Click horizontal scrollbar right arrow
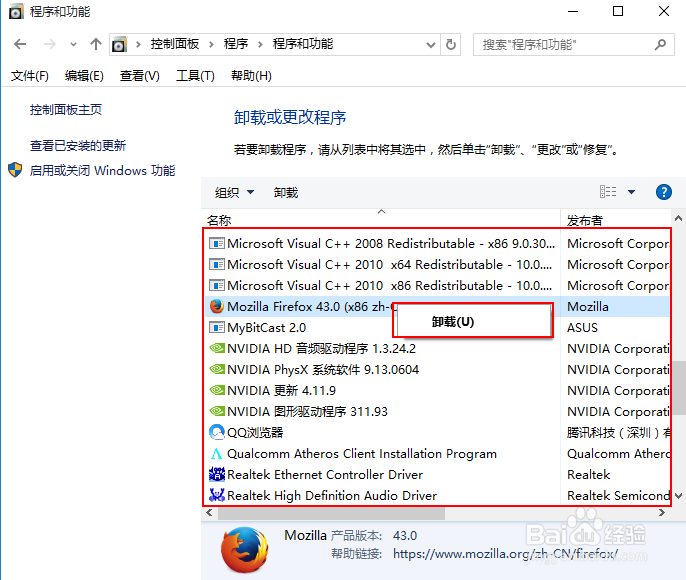 click(662, 513)
